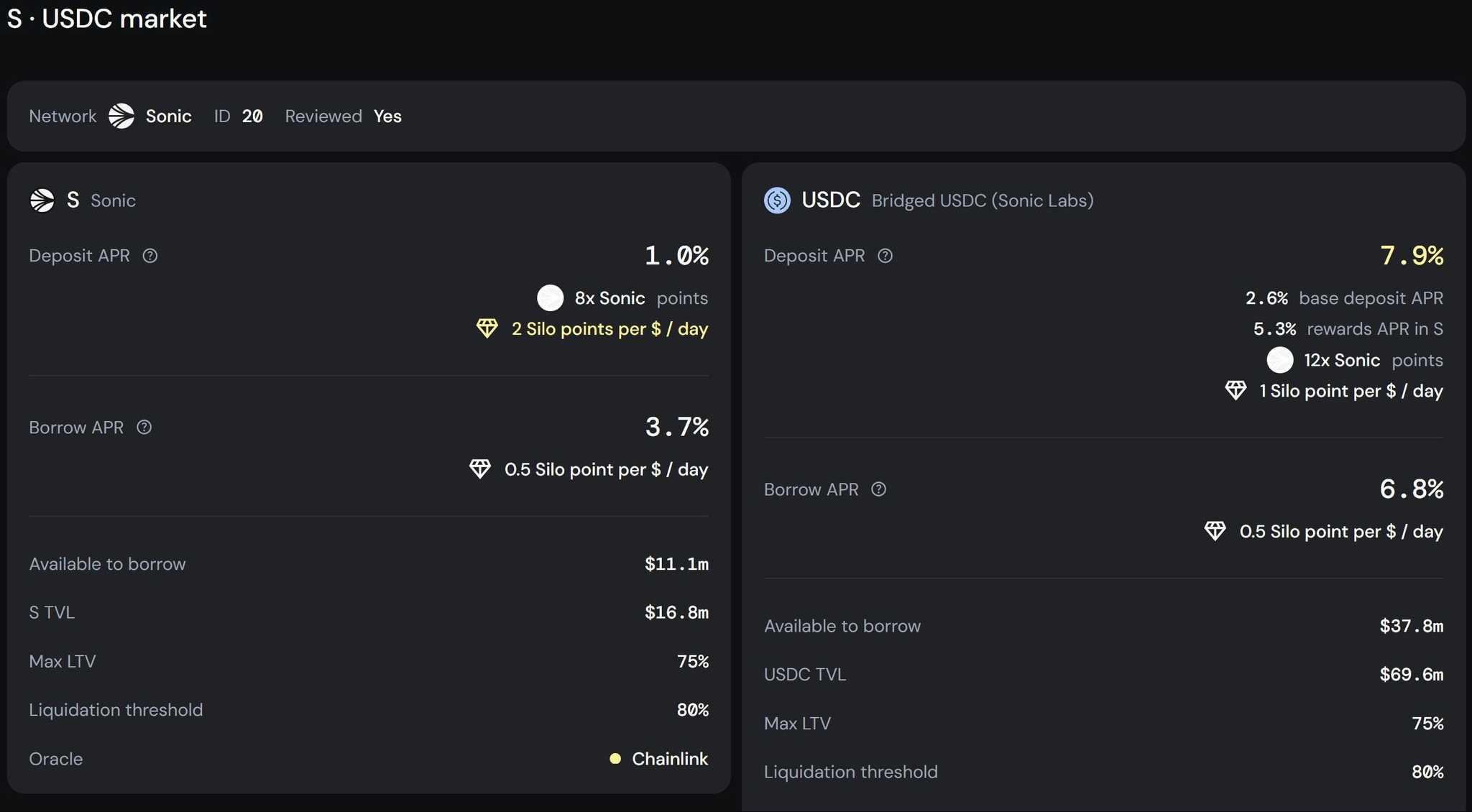
Task: Click the Bridged USDC (Sonic Labs) label
Action: point(983,200)
